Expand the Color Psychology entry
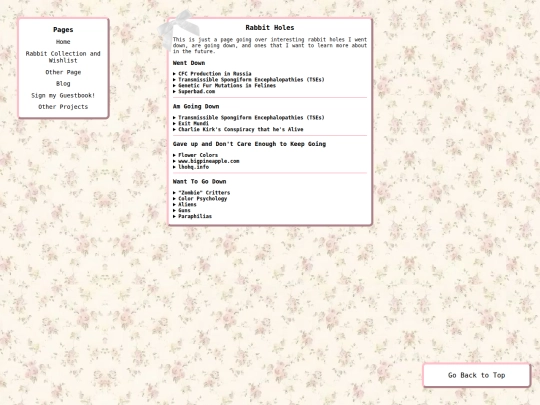This screenshot has width=540, height=405. point(200,198)
